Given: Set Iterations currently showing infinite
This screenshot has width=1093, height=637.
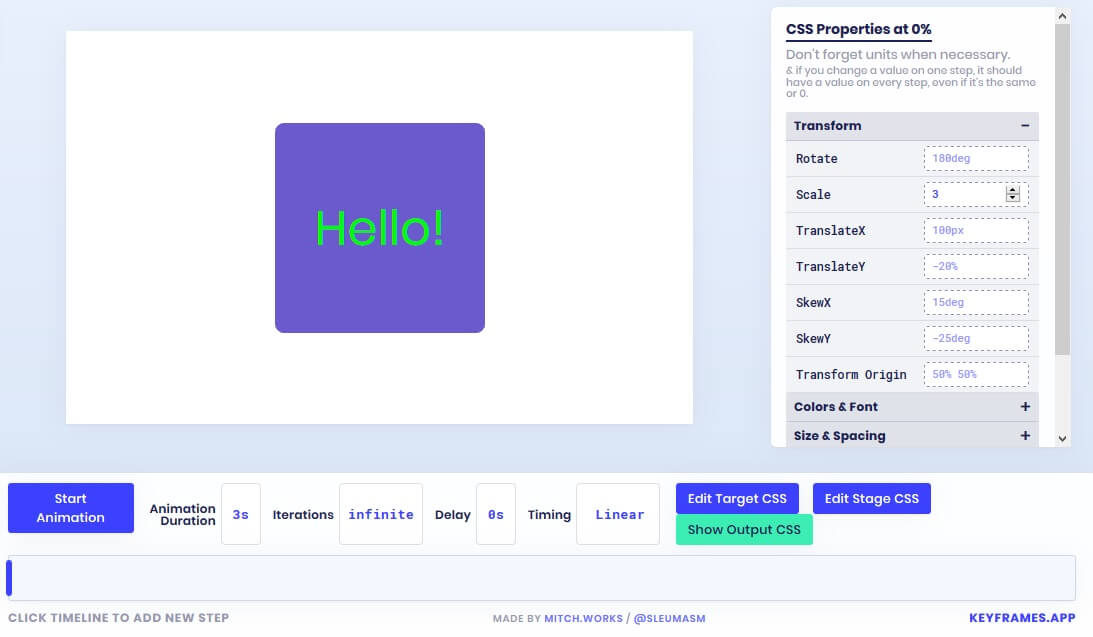Looking at the screenshot, I should click(380, 514).
